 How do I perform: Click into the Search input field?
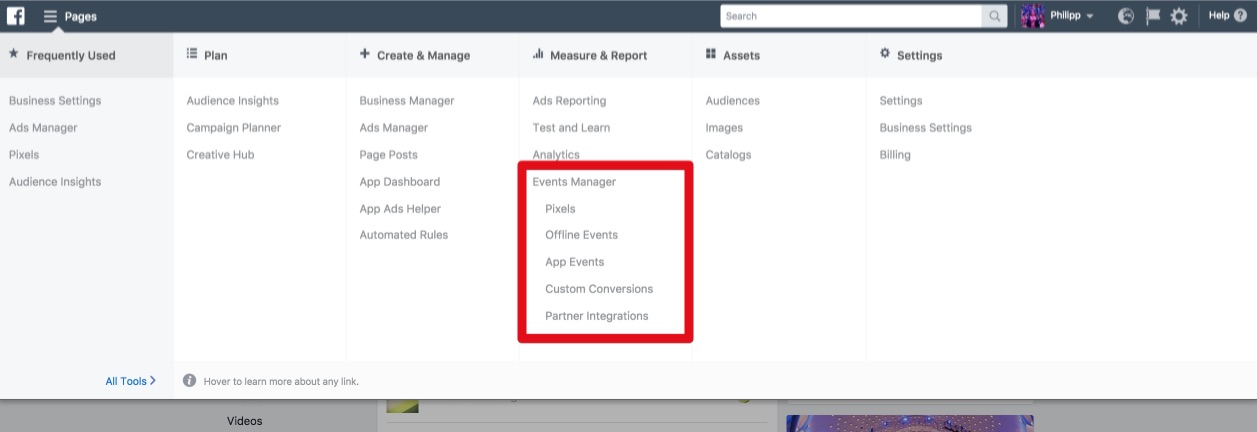(852, 16)
